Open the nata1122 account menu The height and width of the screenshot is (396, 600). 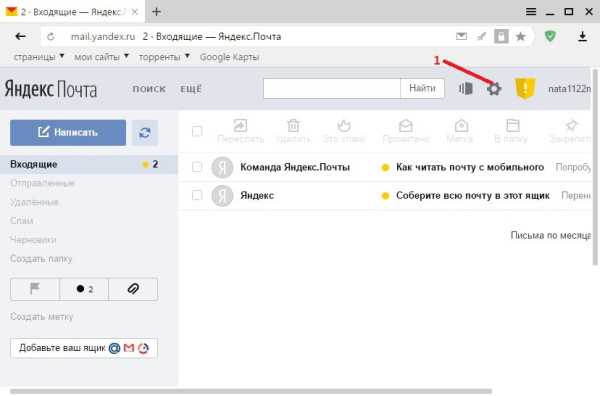coord(569,89)
